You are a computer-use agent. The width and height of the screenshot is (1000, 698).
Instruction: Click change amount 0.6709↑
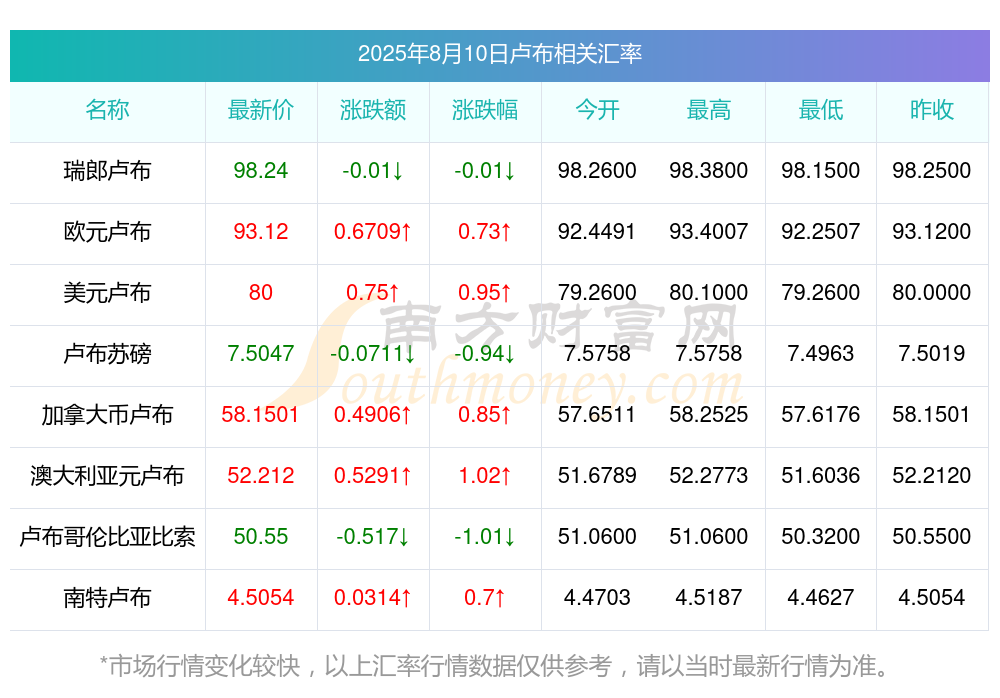coord(373,231)
